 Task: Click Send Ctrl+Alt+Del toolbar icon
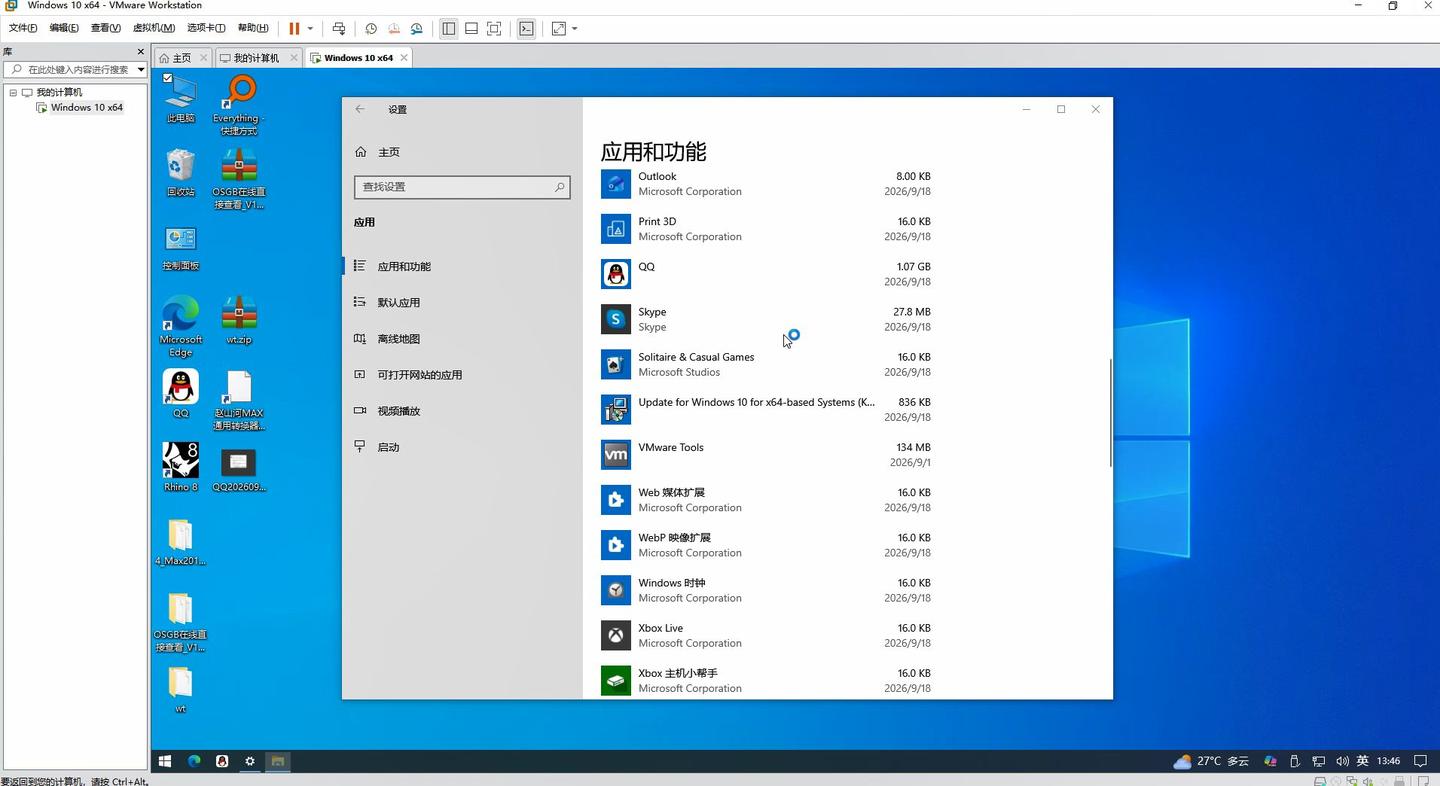click(339, 28)
